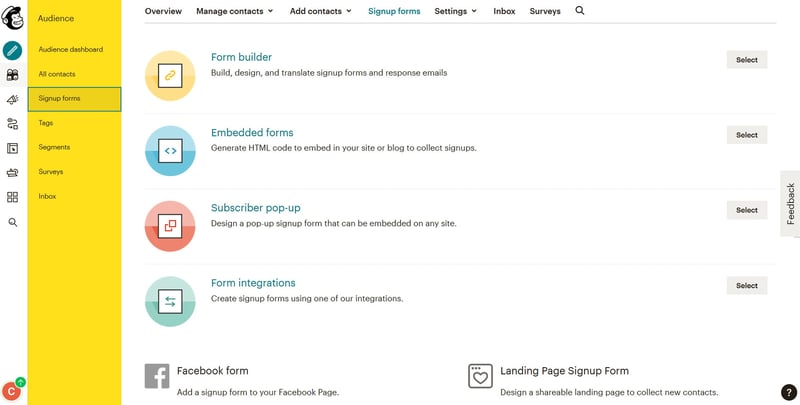Click the left sidebar search icon
This screenshot has height=405, width=800.
point(13,222)
